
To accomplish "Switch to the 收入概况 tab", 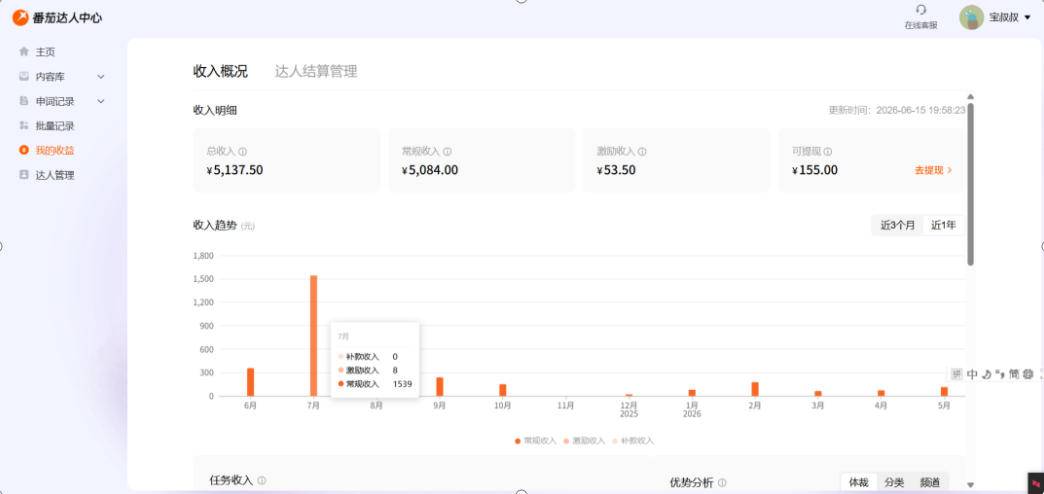I will (220, 72).
